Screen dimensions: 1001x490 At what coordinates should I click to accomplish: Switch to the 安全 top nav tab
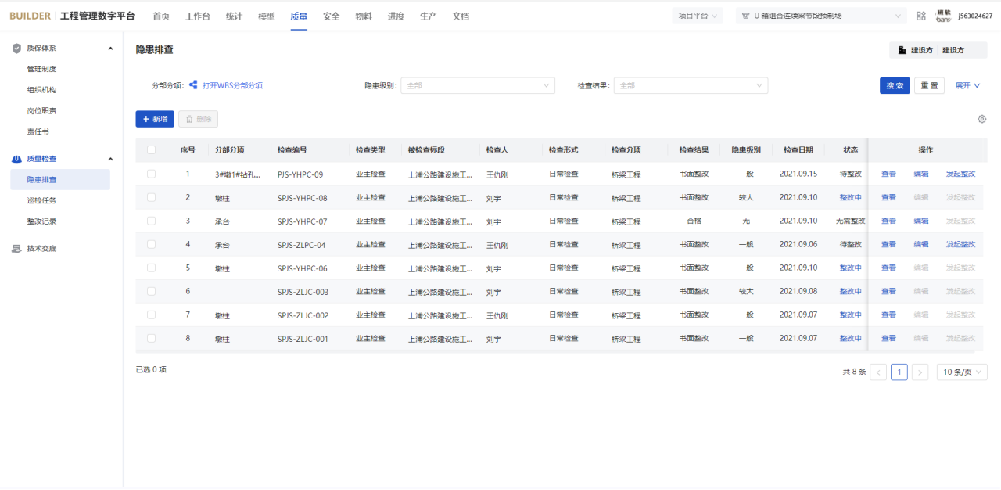click(331, 16)
